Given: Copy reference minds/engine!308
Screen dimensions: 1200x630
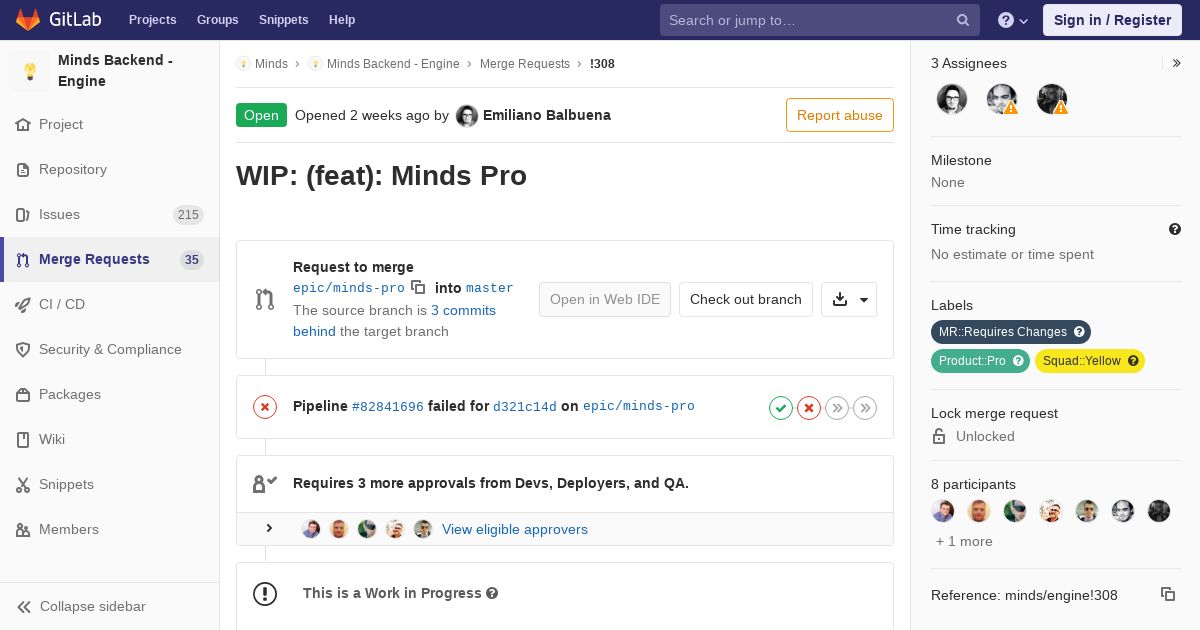Looking at the screenshot, I should 1168,594.
